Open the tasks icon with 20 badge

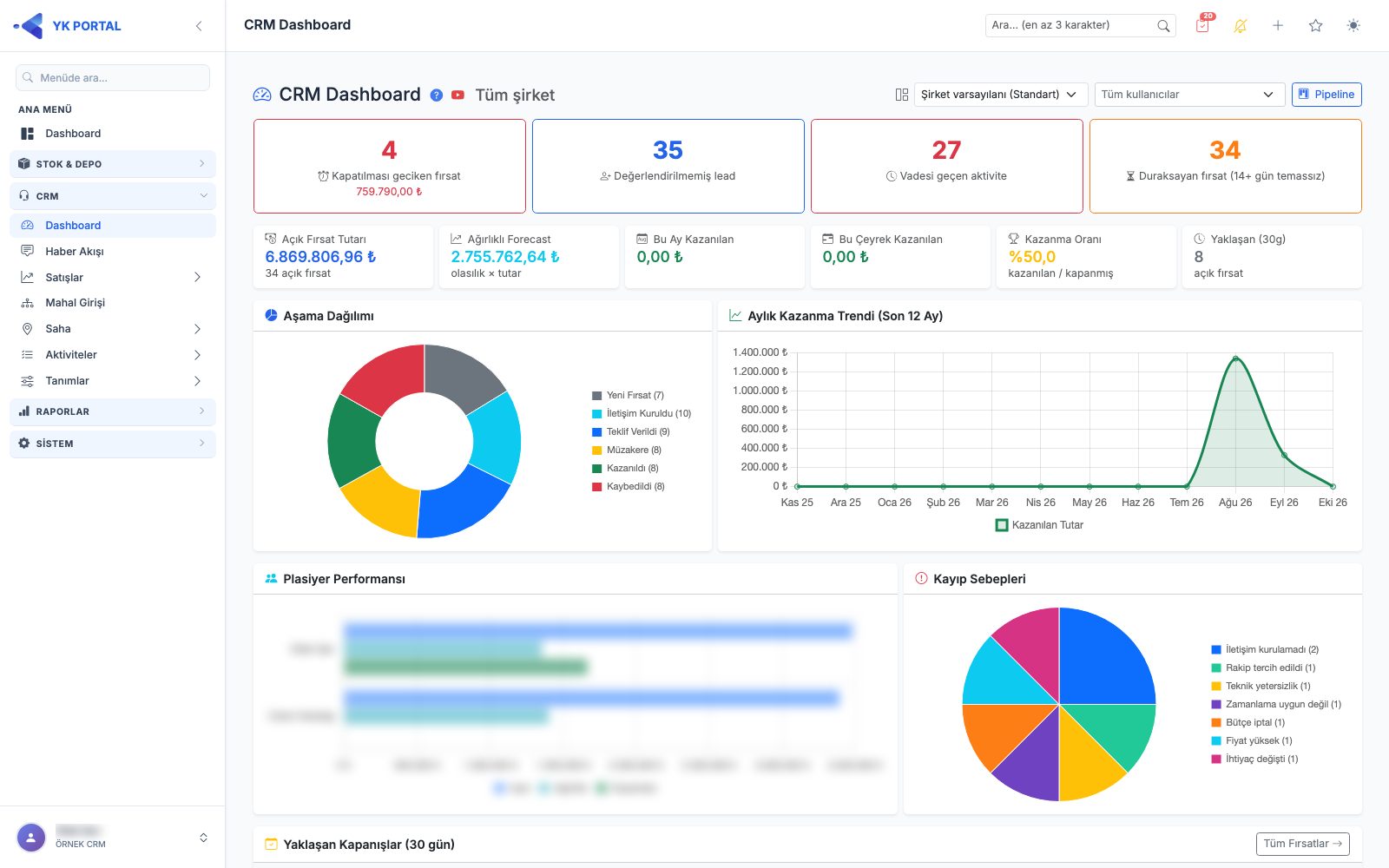tap(1202, 25)
